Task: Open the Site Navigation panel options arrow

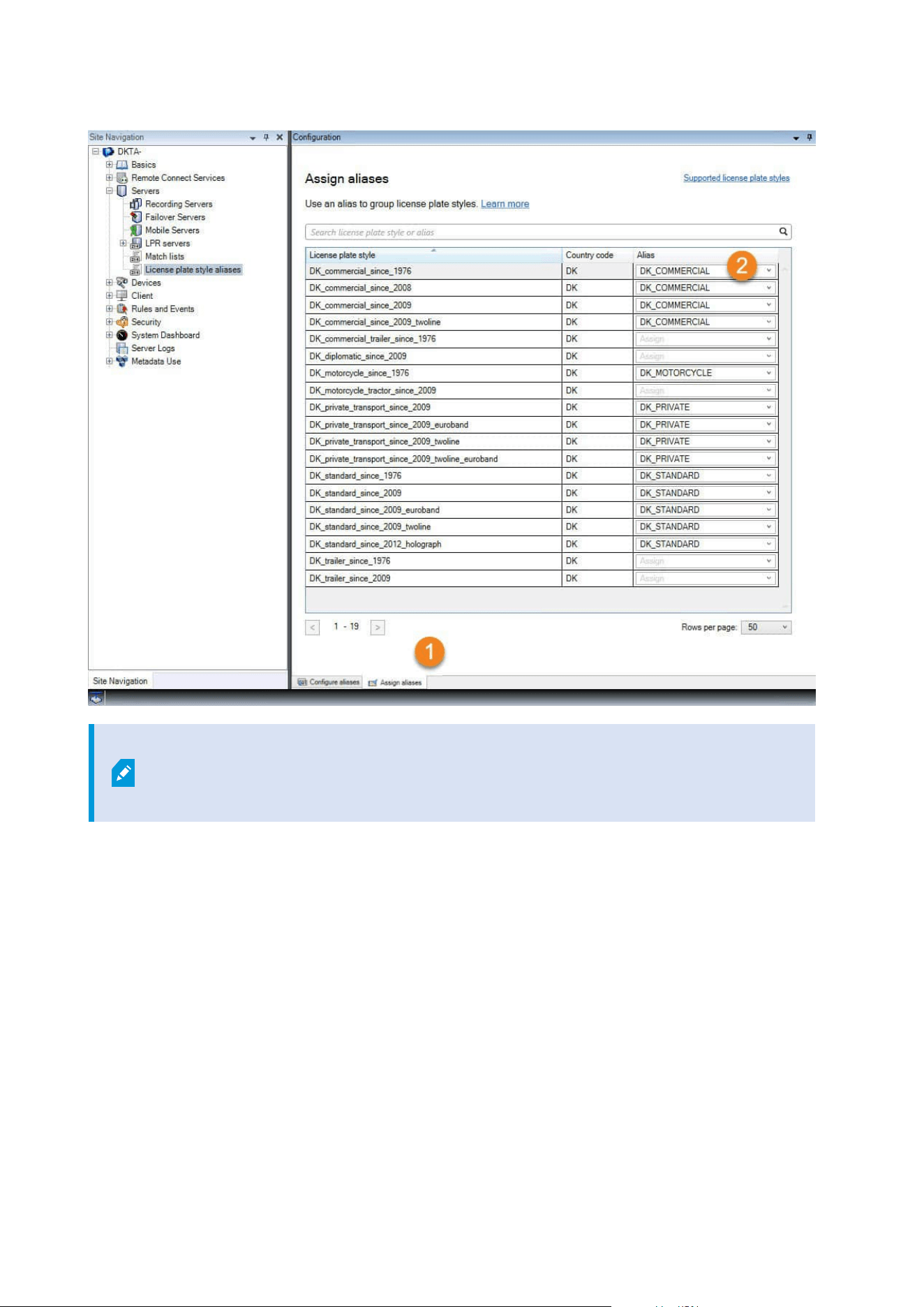Action: point(253,138)
